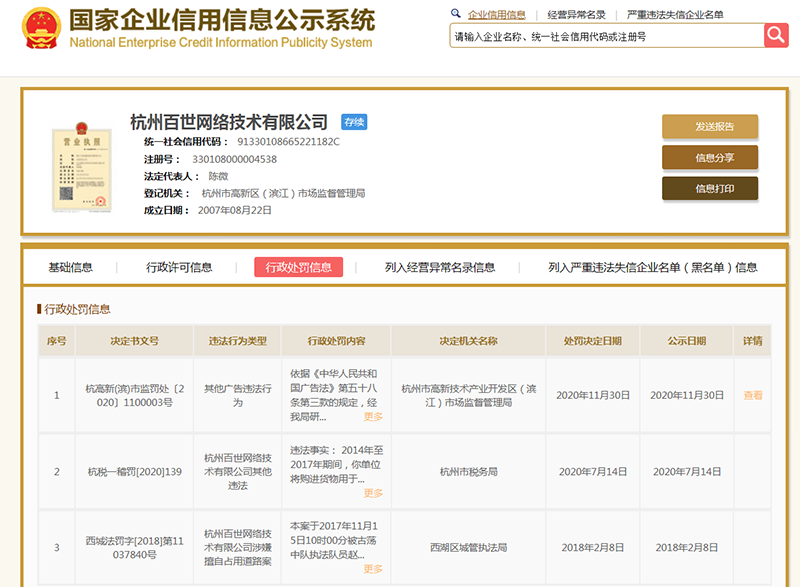Viewport: 800px width, 587px height.
Task: Click the 杭州市税务局 authority cell
Action: (468, 472)
